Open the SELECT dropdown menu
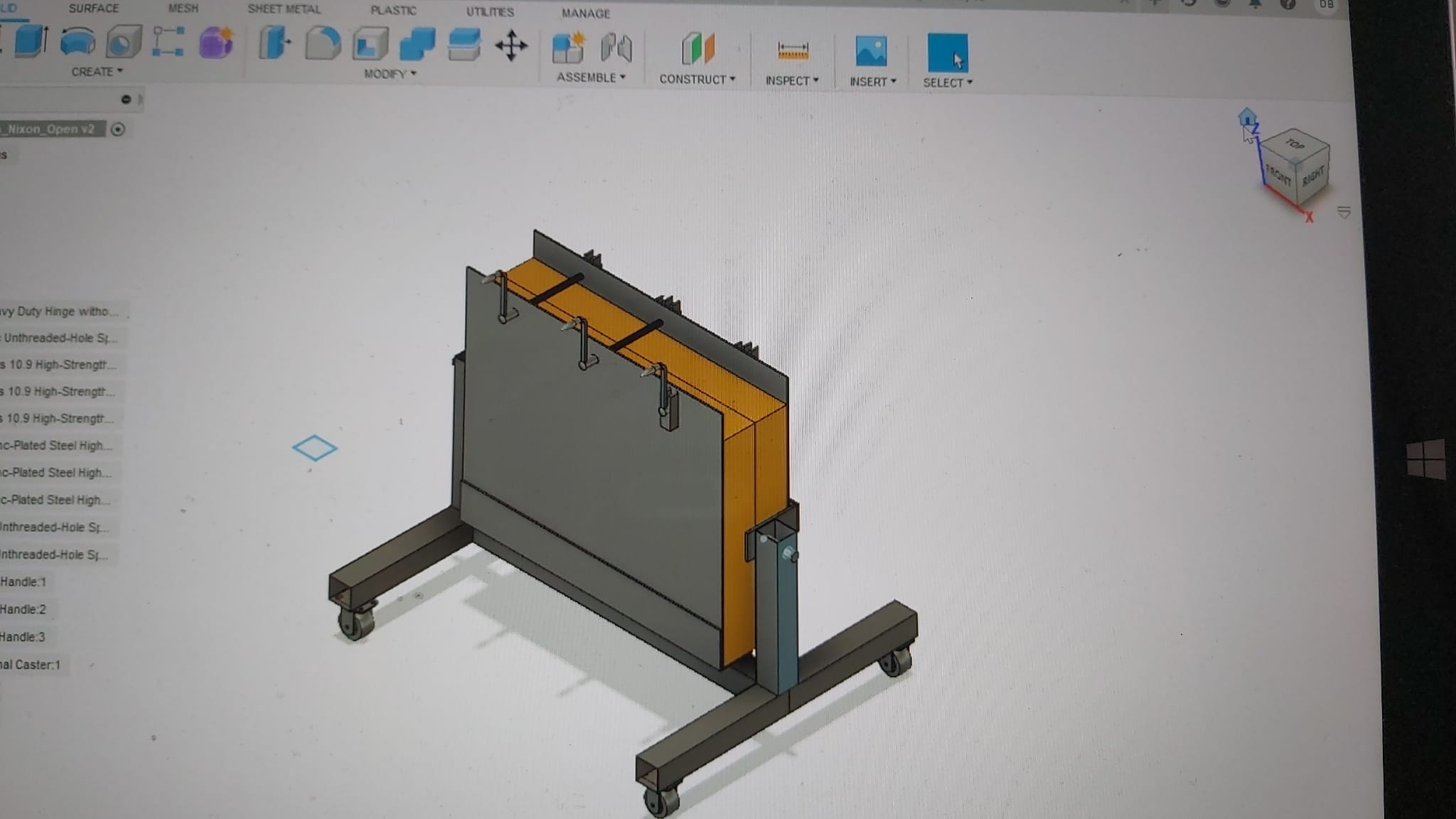The image size is (1456, 819). pos(947,83)
